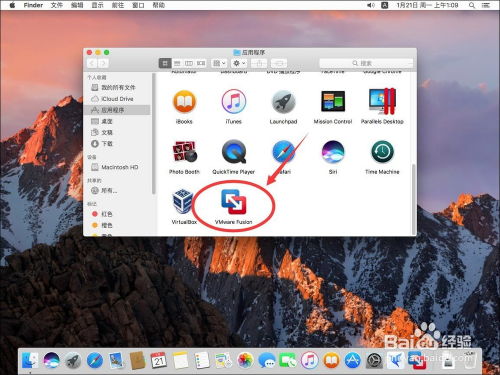Click the Edit Tags toolbar button

click(x=279, y=63)
